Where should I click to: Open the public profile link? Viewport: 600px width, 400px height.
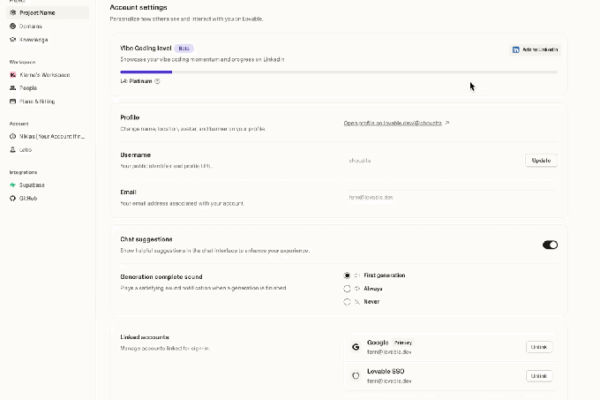[396, 123]
